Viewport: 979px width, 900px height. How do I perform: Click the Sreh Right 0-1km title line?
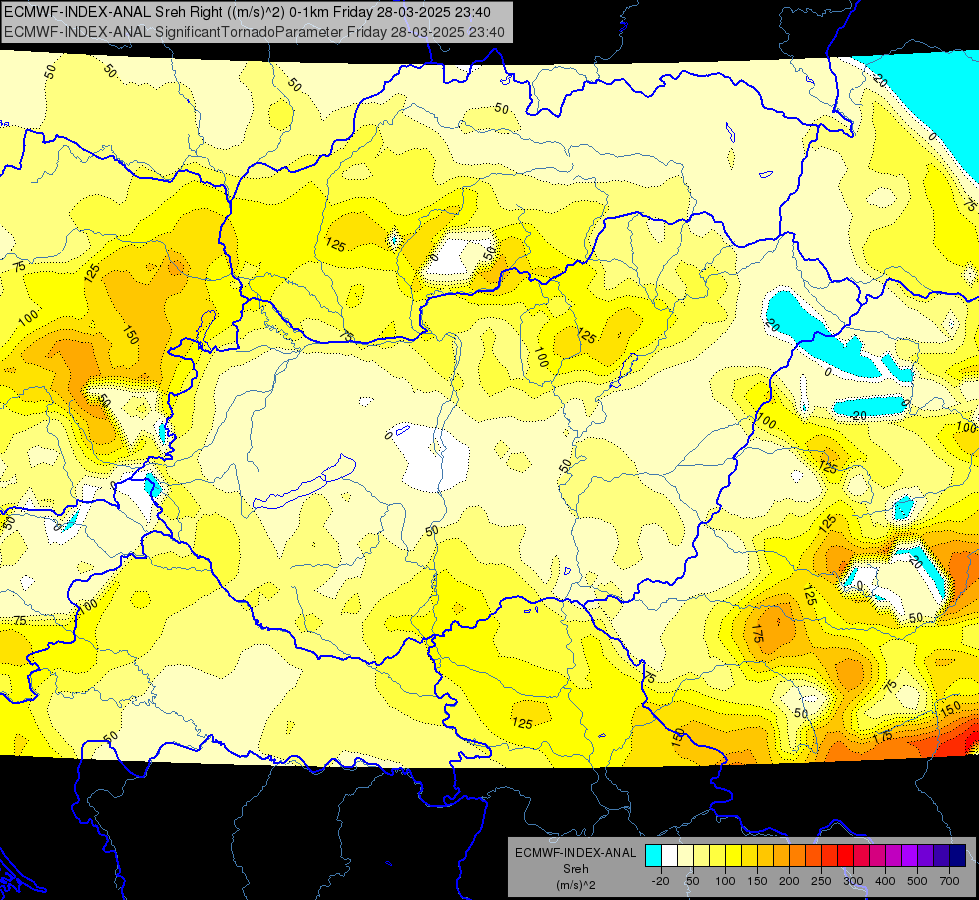coord(247,12)
